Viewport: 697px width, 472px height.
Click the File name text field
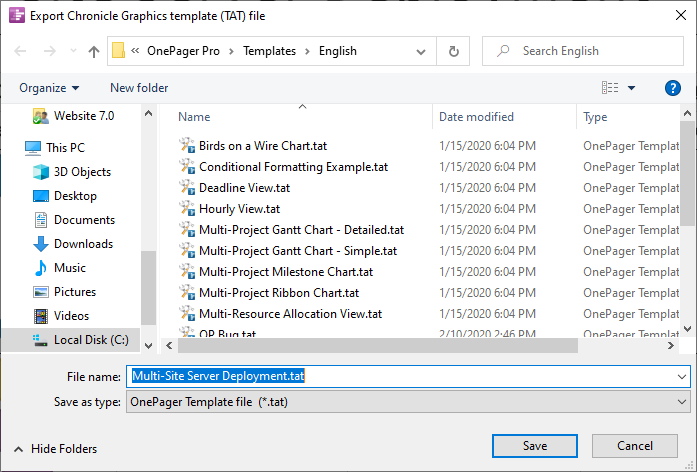[400, 376]
